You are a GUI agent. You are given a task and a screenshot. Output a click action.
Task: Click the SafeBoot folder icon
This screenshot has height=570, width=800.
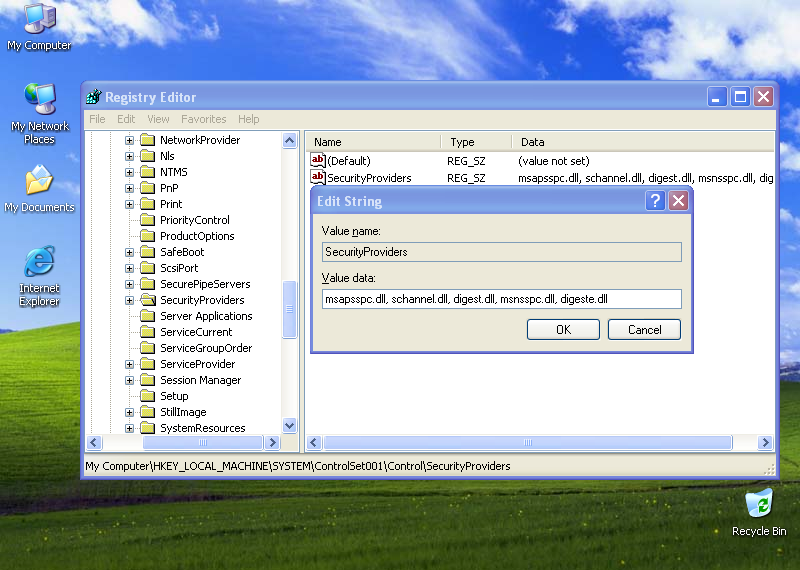click(147, 252)
